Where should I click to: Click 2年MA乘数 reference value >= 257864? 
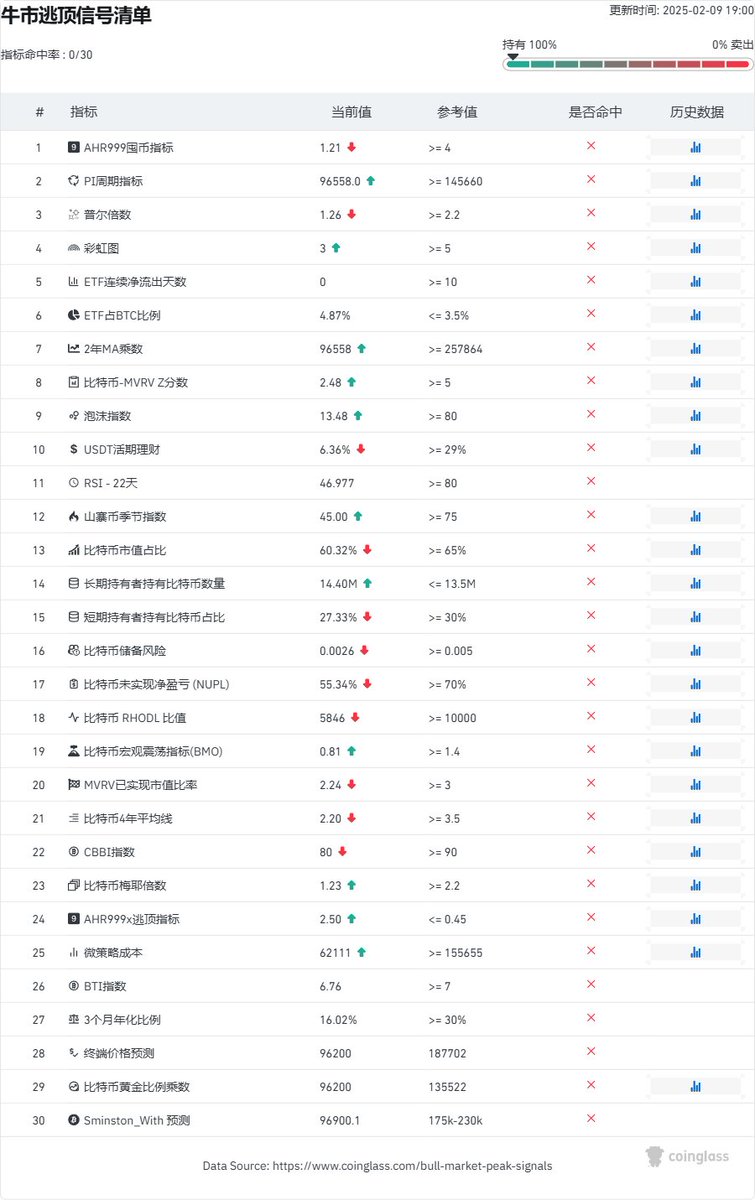[x=456, y=349]
